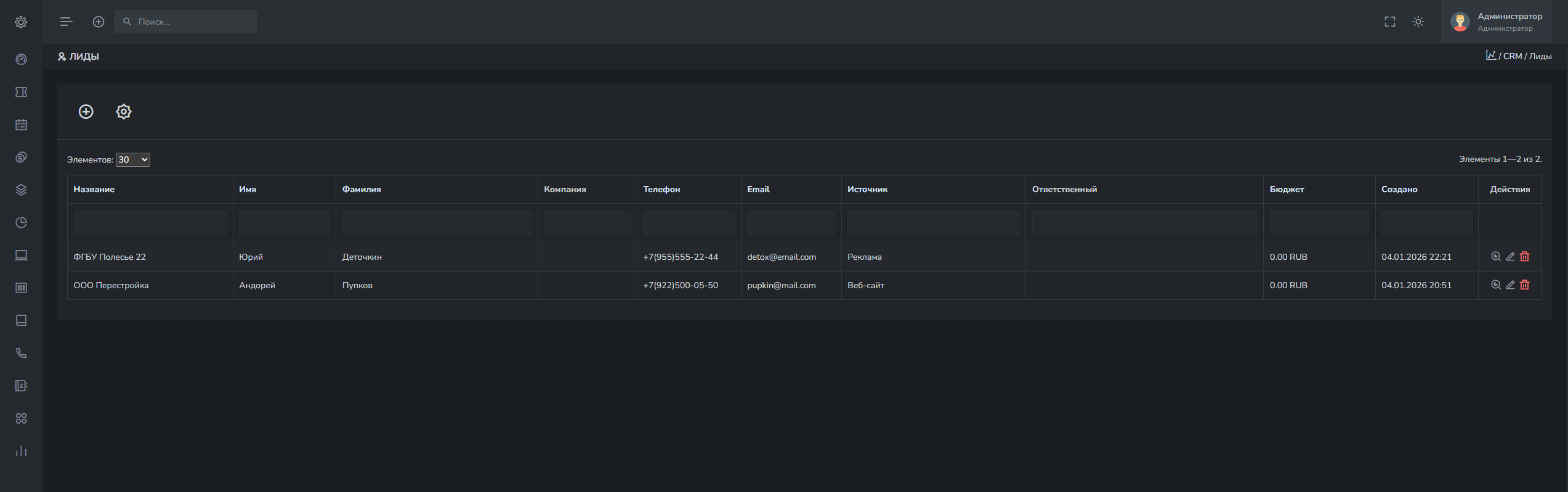This screenshot has width=1568, height=492.
Task: Click the add new lead plus icon
Action: [86, 111]
